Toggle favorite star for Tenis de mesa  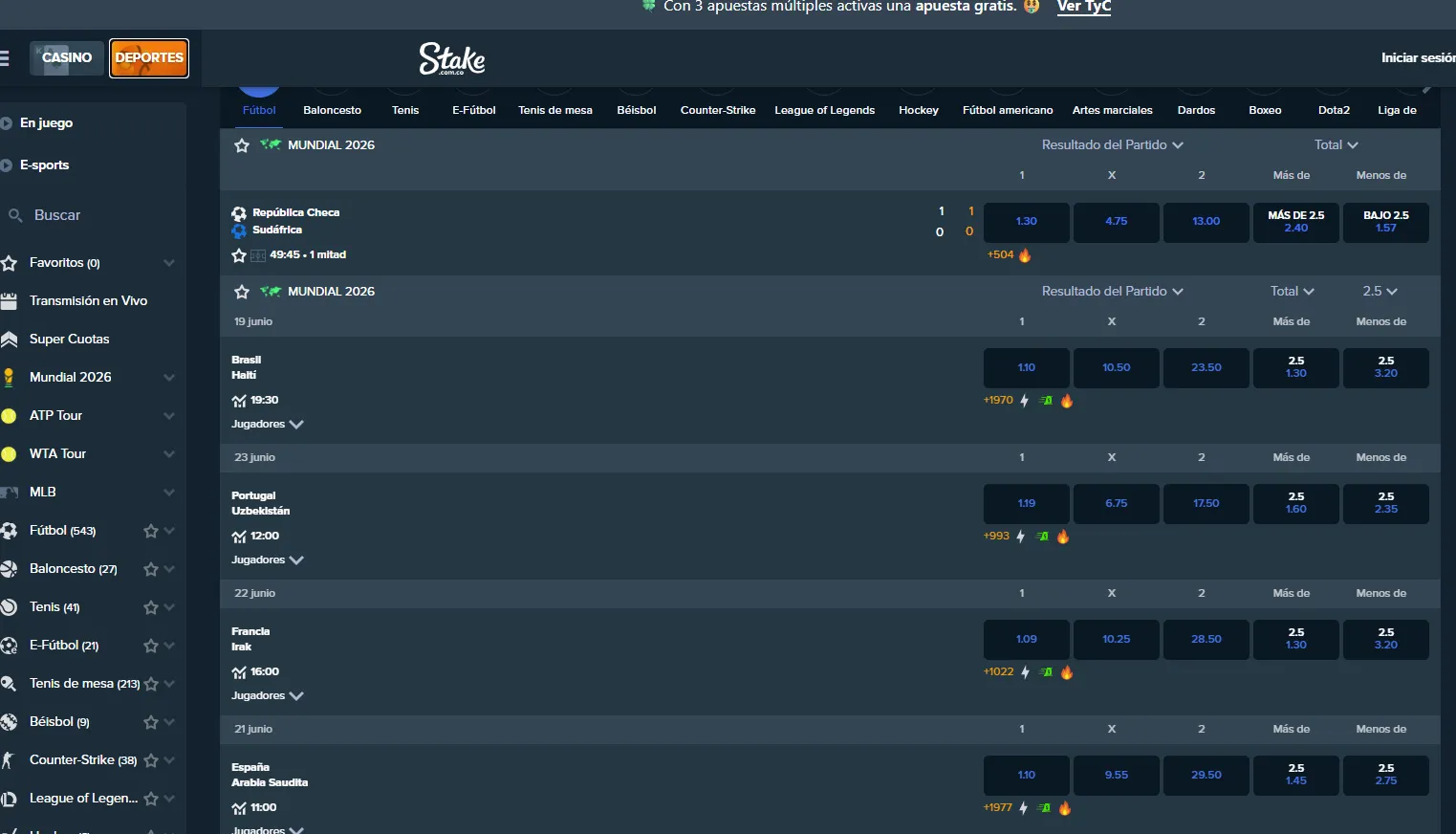click(x=150, y=684)
